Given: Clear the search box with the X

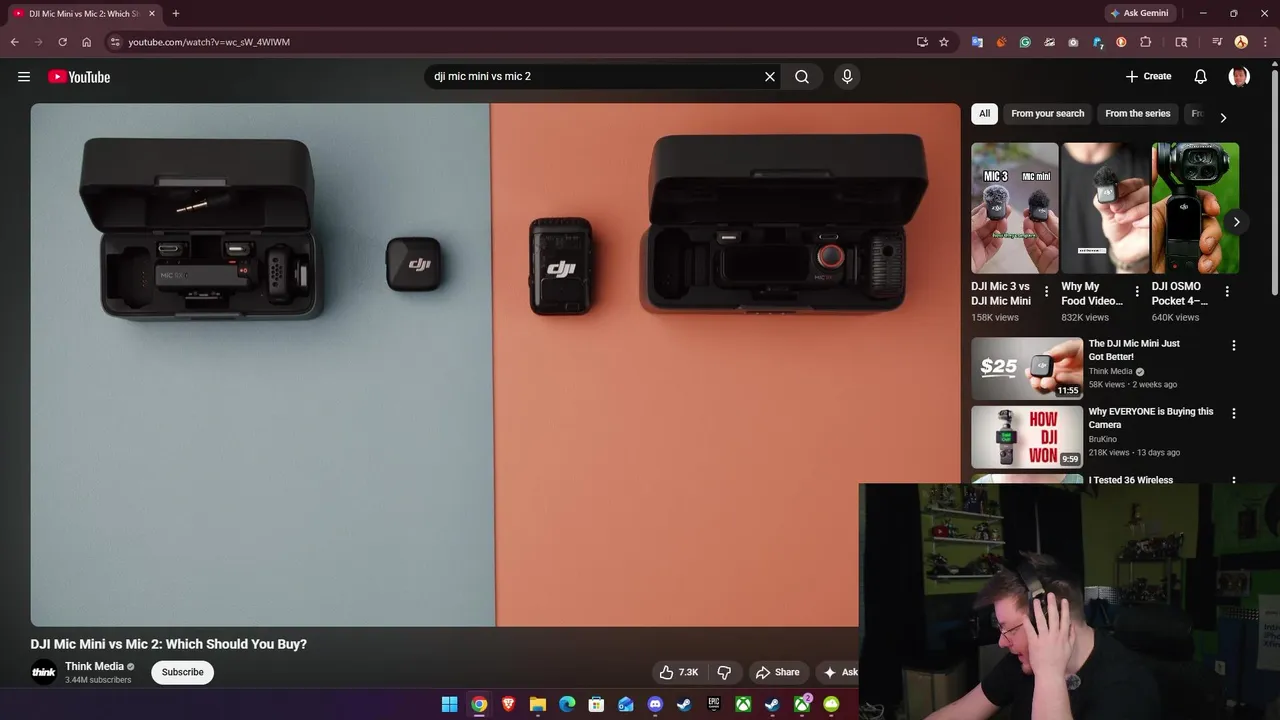Looking at the screenshot, I should (x=770, y=77).
